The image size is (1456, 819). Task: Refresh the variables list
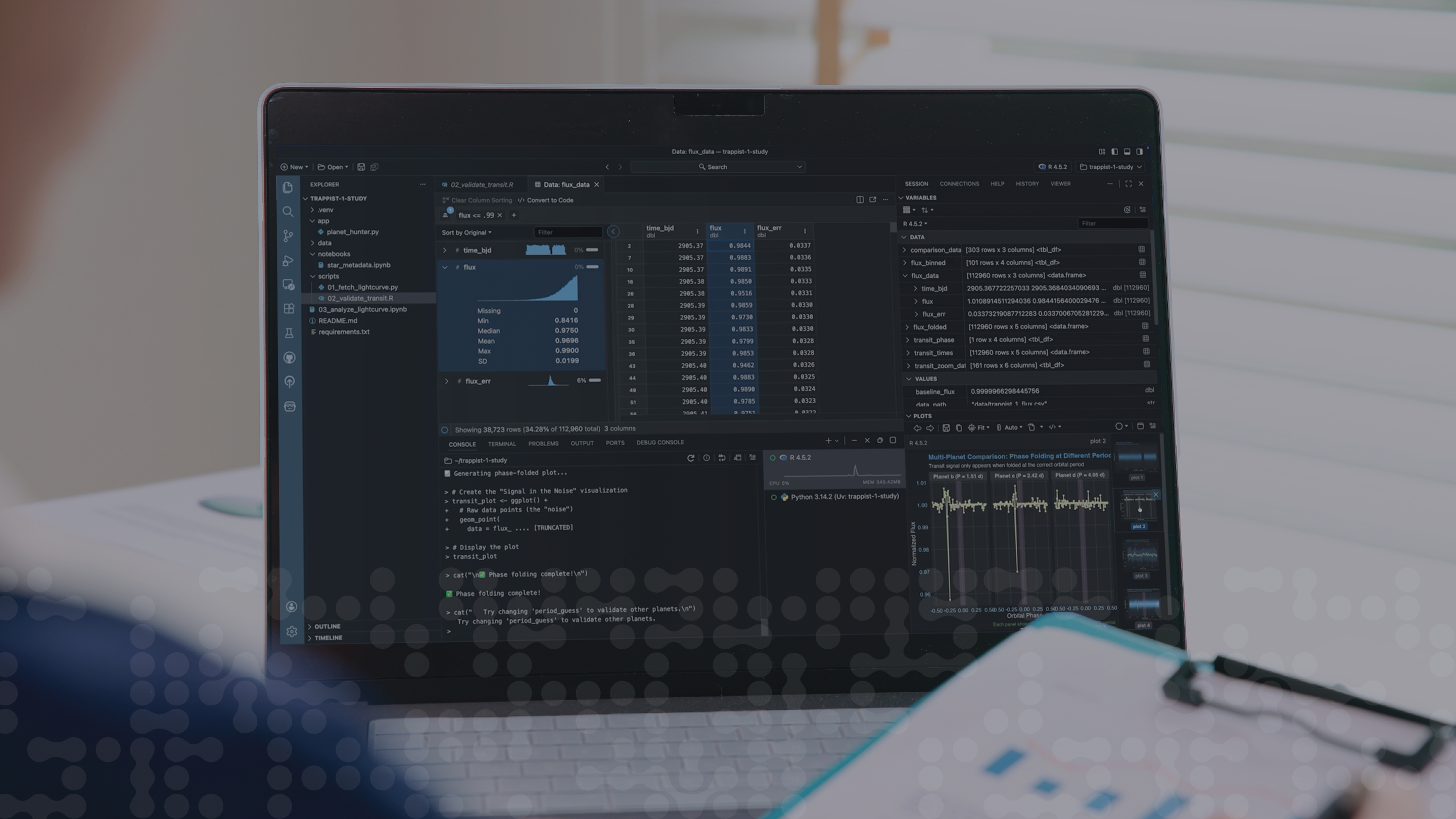click(1127, 210)
